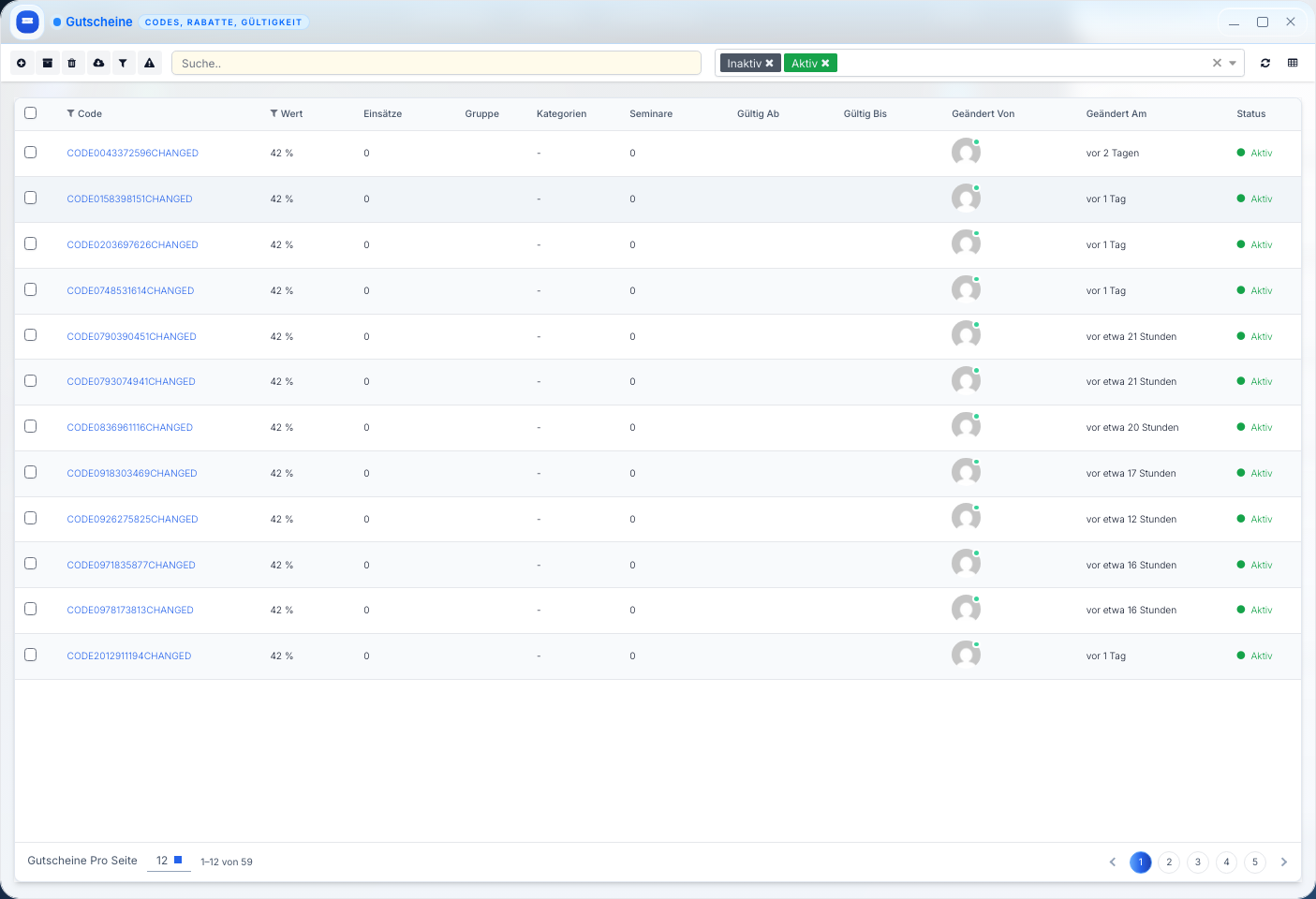
Task: Go to page 3 of results
Action: (1197, 862)
